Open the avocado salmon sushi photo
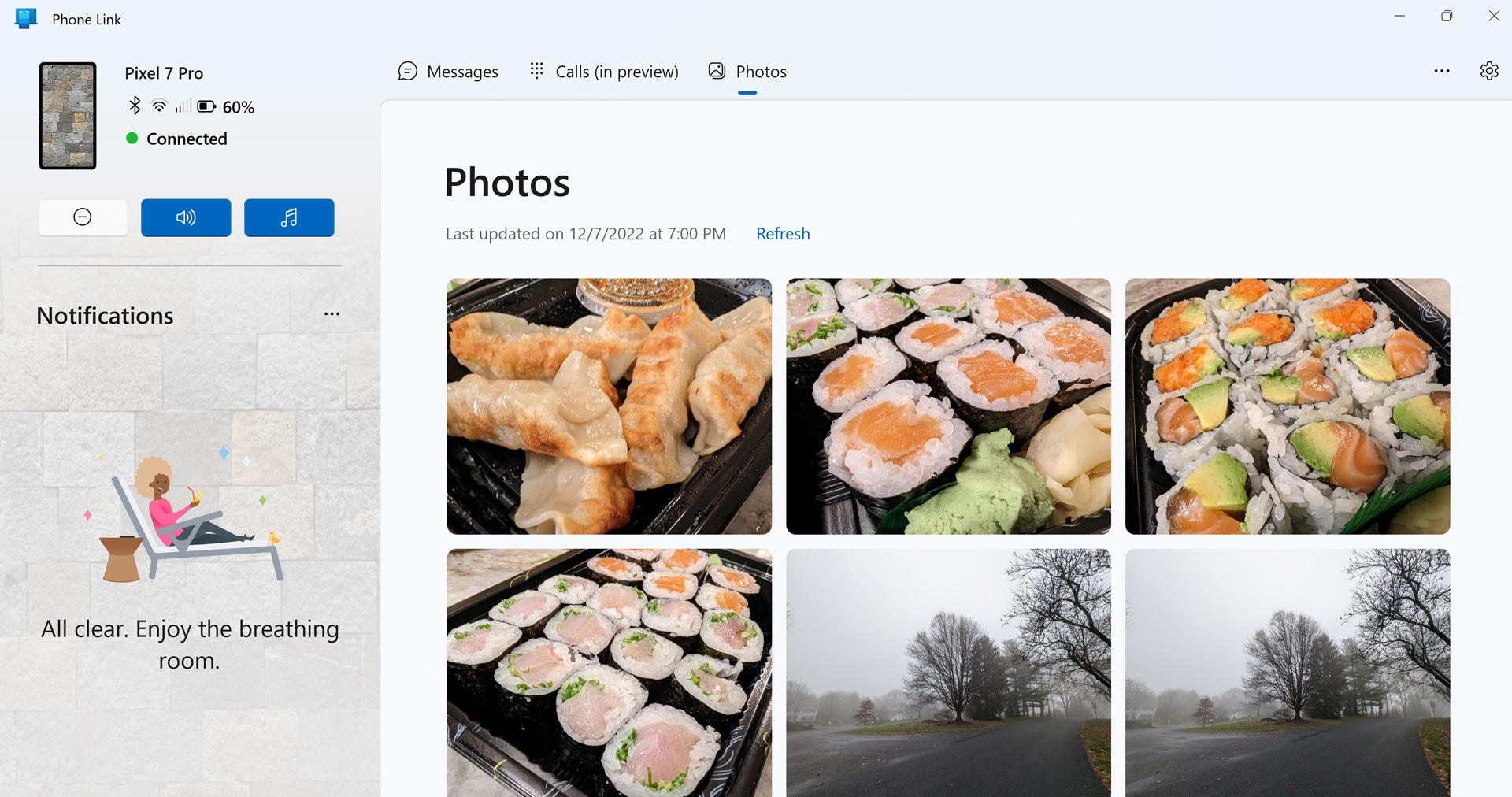Screen dimensions: 1512x797 tap(1287, 406)
